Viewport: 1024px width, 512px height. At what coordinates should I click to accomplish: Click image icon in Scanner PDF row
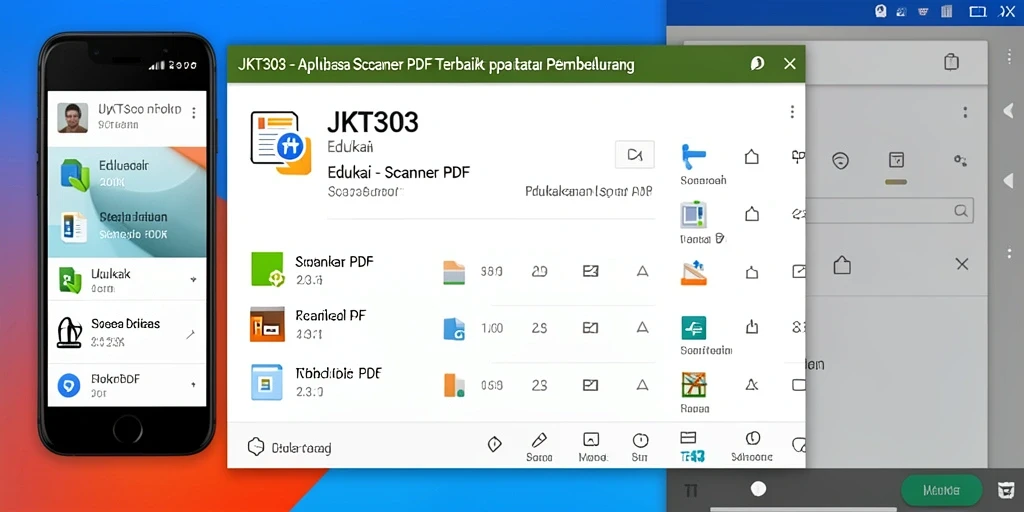tap(590, 271)
